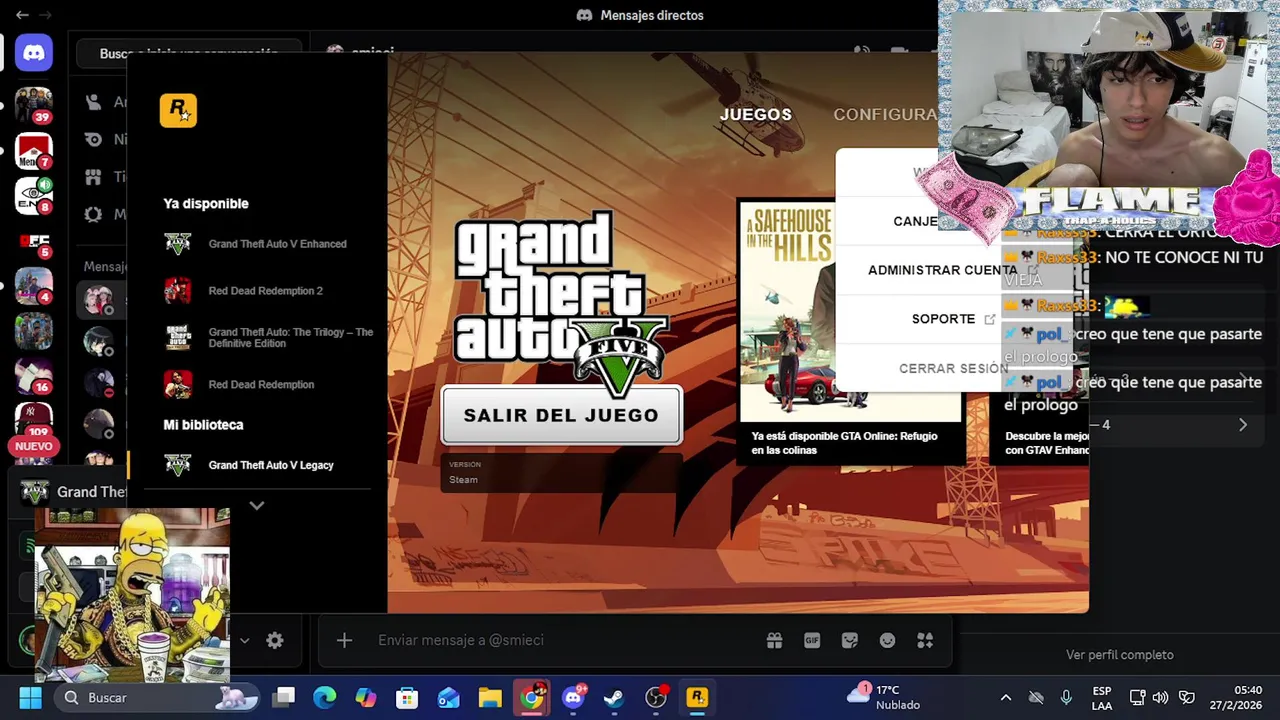1280x720 pixels.
Task: Open the weather widget showing 17°C Nublado
Action: (x=886, y=698)
